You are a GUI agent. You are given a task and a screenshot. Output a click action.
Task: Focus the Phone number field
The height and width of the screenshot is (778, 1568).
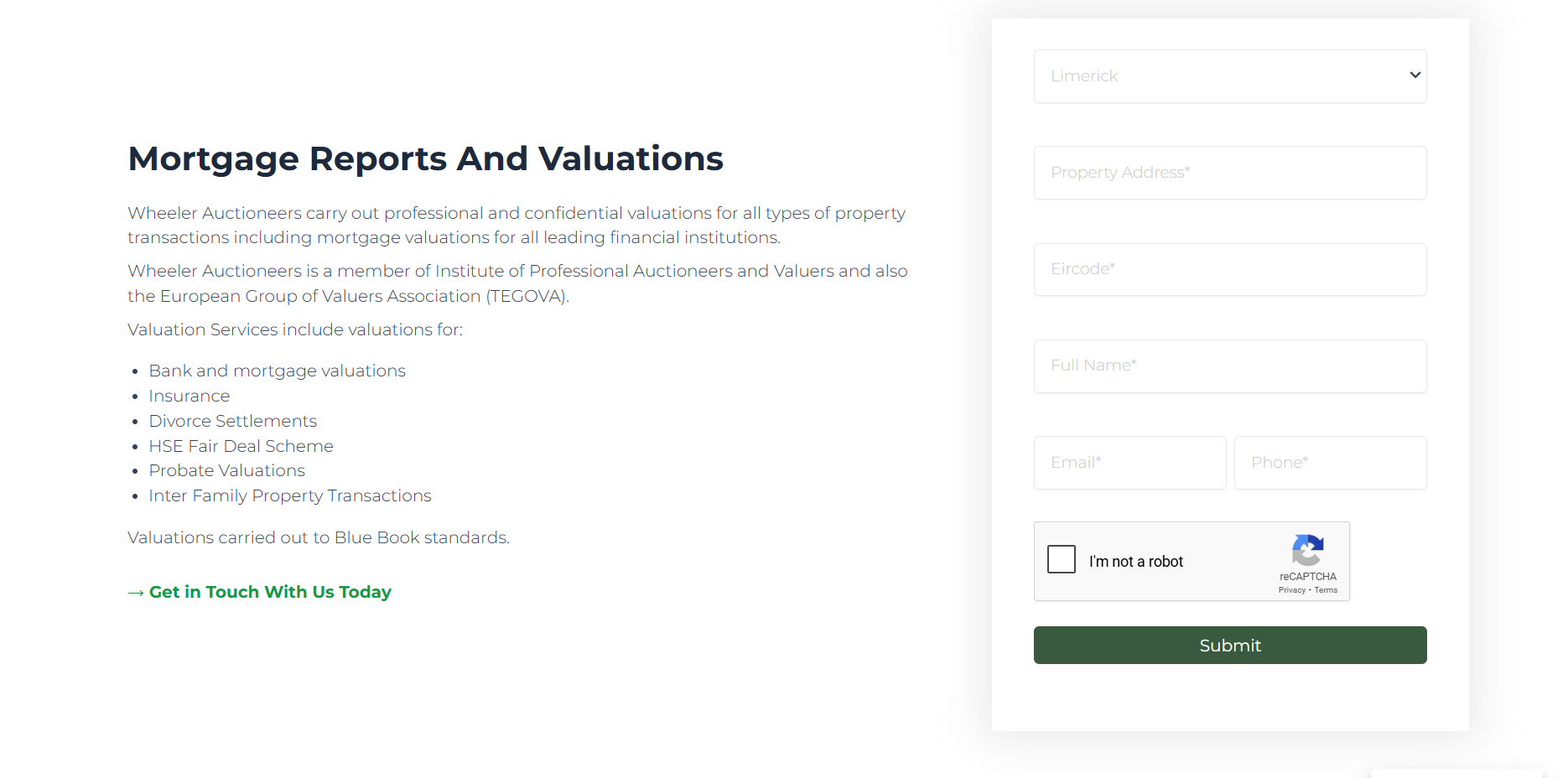click(x=1330, y=463)
